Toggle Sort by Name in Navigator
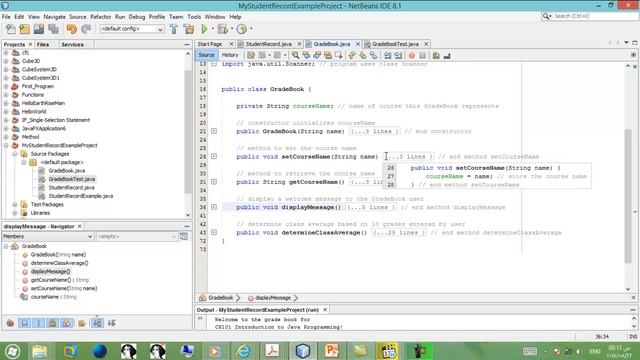The height and width of the screenshot is (360, 640). click(97, 323)
